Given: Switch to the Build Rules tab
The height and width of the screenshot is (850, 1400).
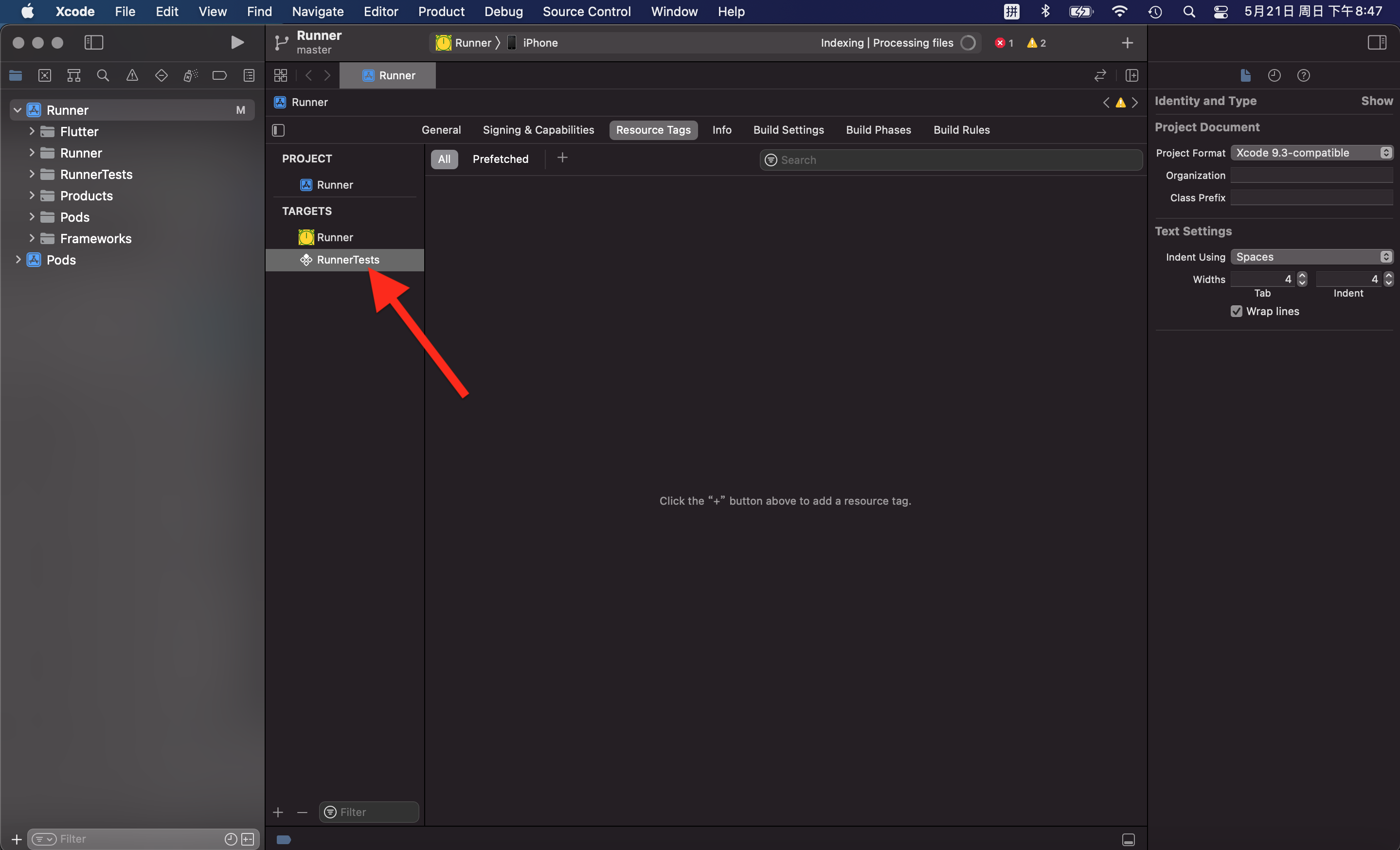Looking at the screenshot, I should [x=961, y=130].
